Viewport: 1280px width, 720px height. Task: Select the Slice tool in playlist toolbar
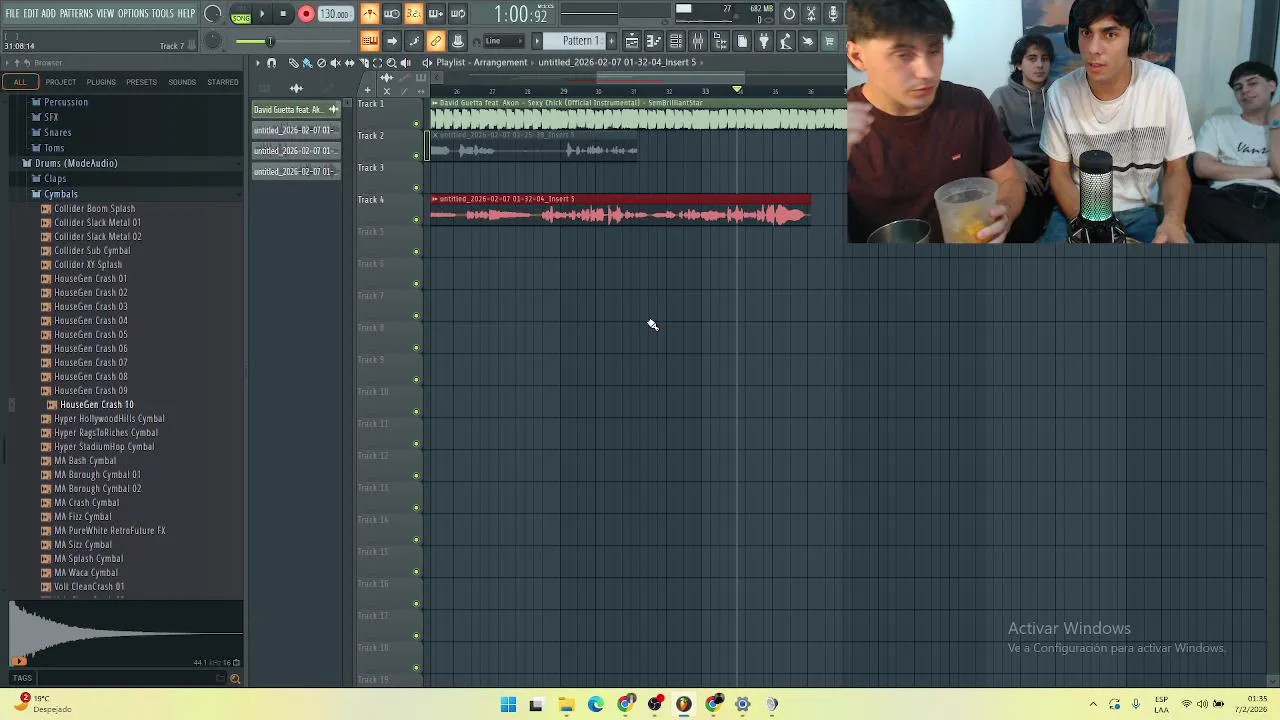363,62
